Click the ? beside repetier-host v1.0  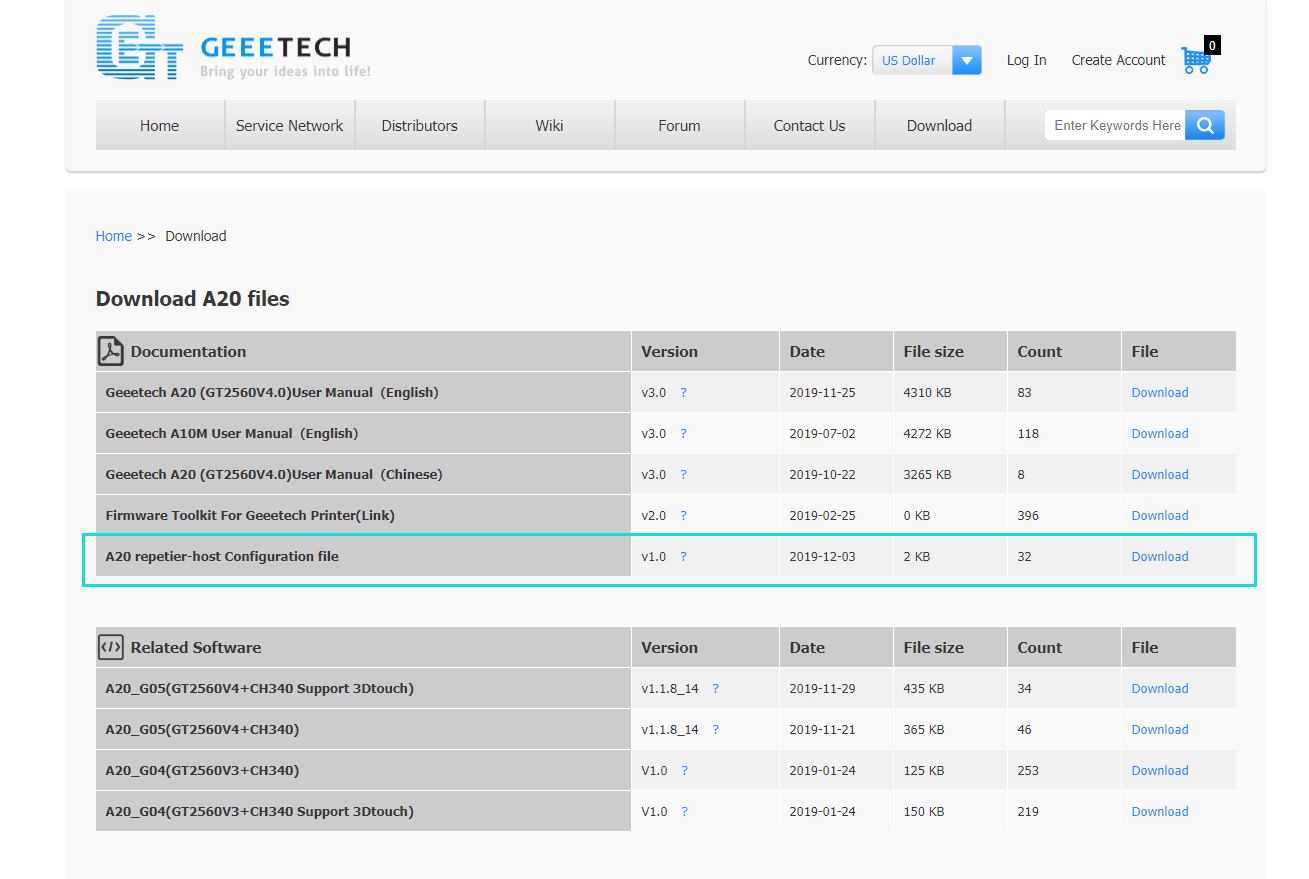[x=684, y=556]
